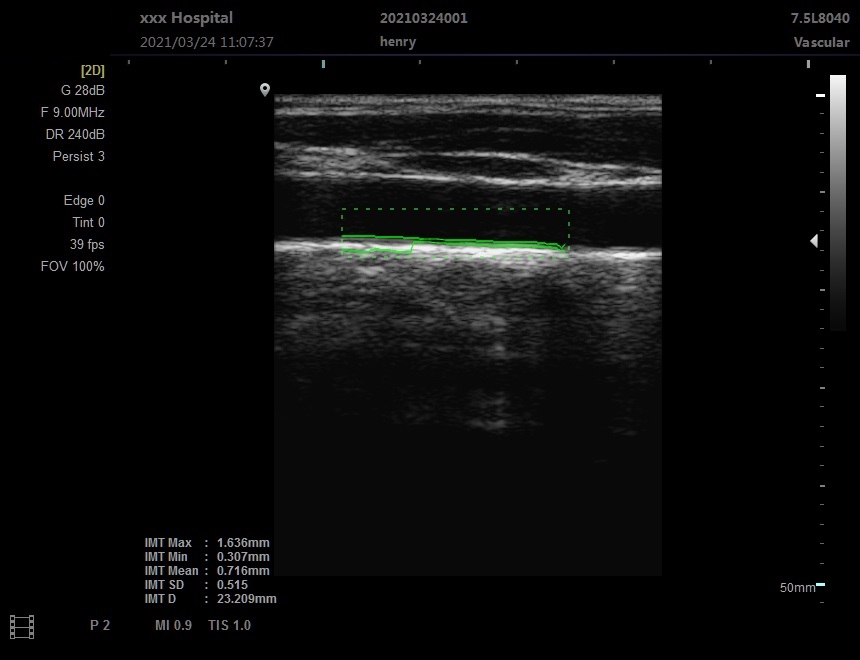Click the 50mm depth scale marker
860x660 pixels.
pyautogui.click(x=798, y=587)
